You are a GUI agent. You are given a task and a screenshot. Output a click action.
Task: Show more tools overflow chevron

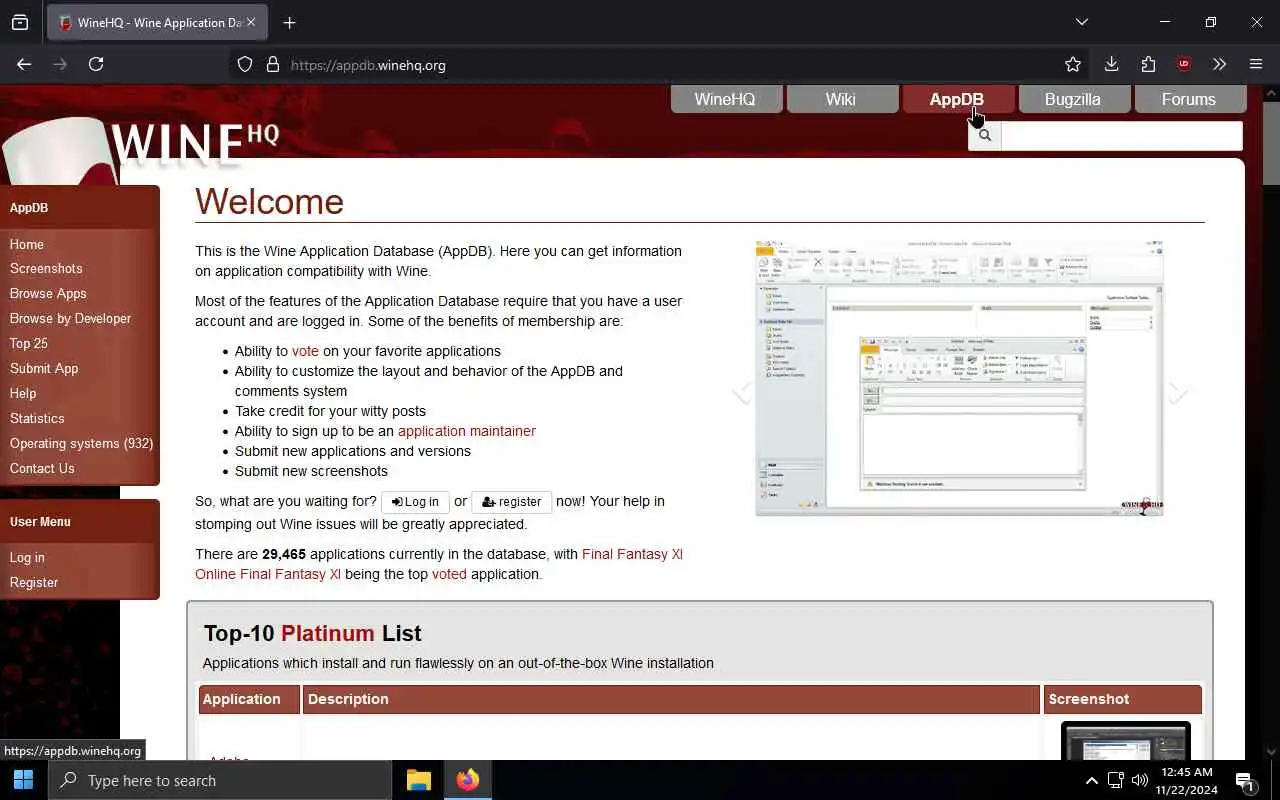tap(1219, 64)
